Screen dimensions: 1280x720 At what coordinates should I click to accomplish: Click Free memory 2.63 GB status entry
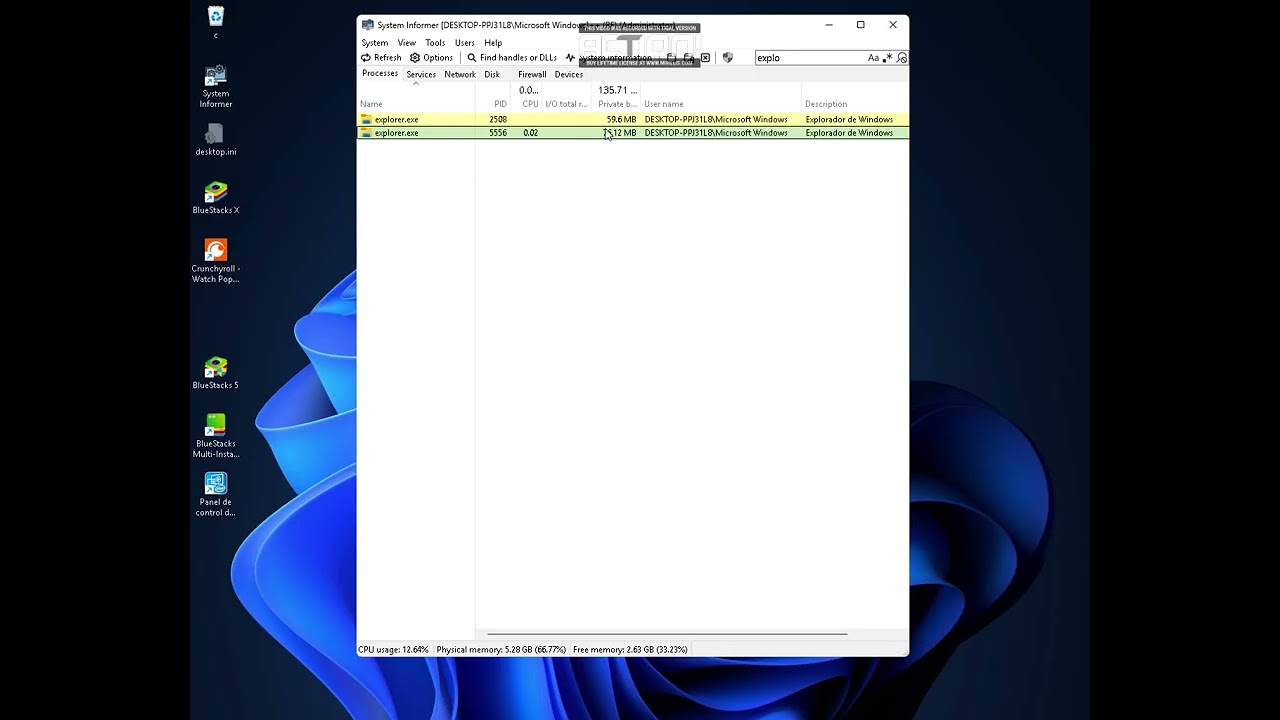pos(630,650)
